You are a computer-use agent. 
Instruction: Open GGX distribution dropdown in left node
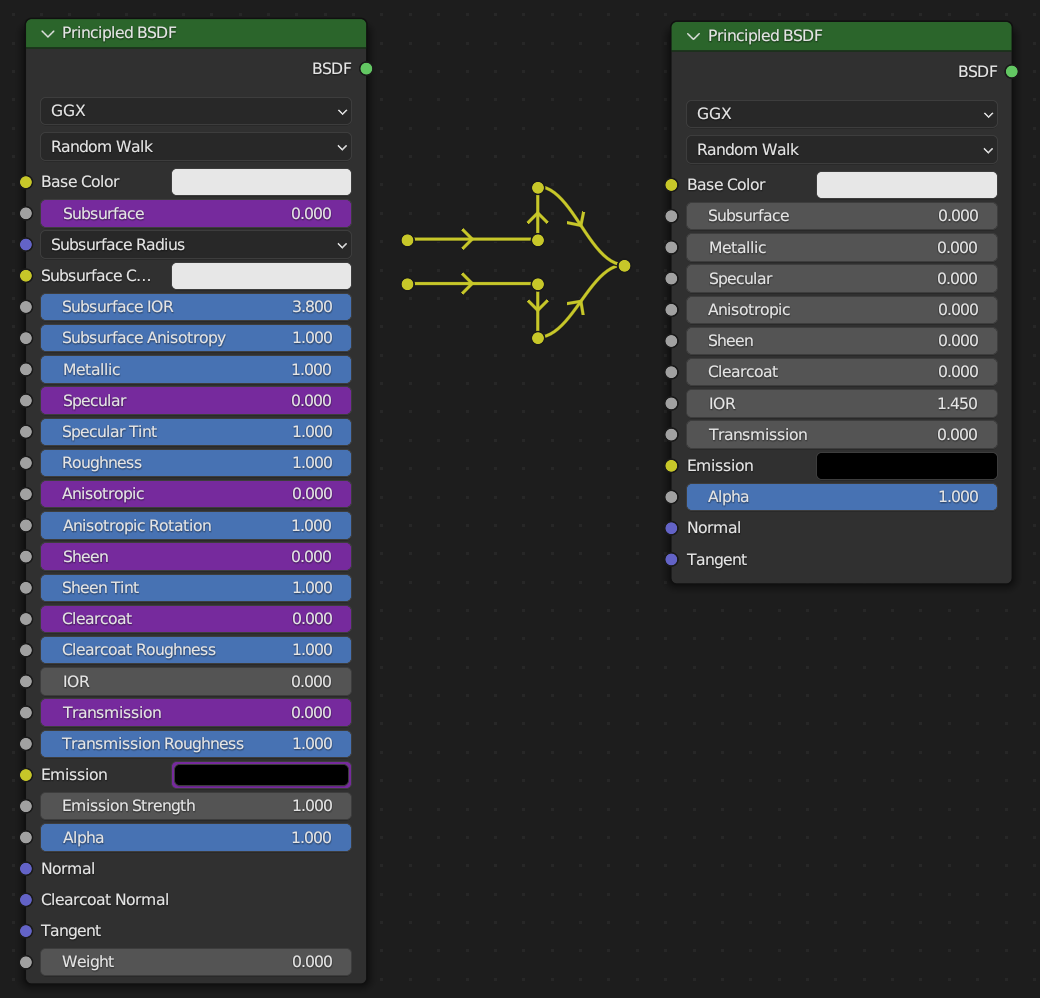(196, 111)
